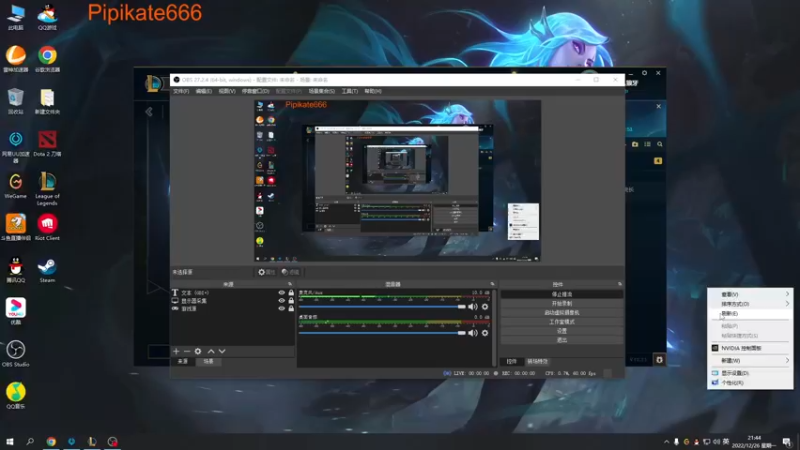
Task: Launch Google Chrome from desktop
Action: pos(47,59)
